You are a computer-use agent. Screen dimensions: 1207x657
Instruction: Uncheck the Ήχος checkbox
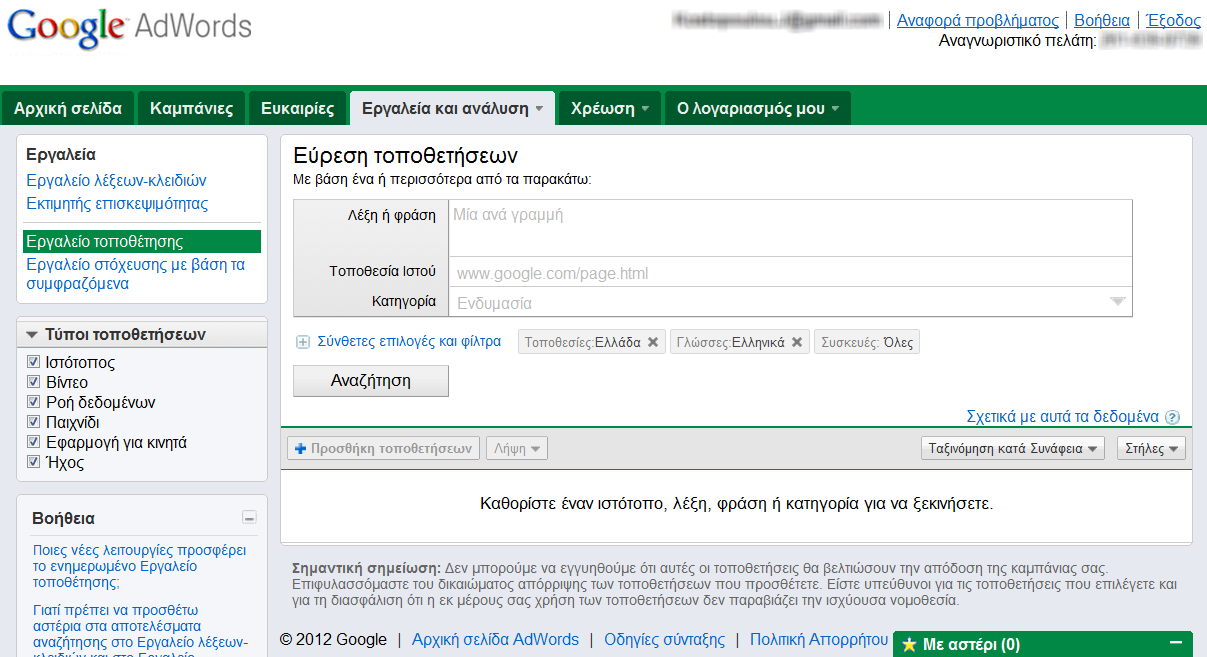tap(33, 462)
